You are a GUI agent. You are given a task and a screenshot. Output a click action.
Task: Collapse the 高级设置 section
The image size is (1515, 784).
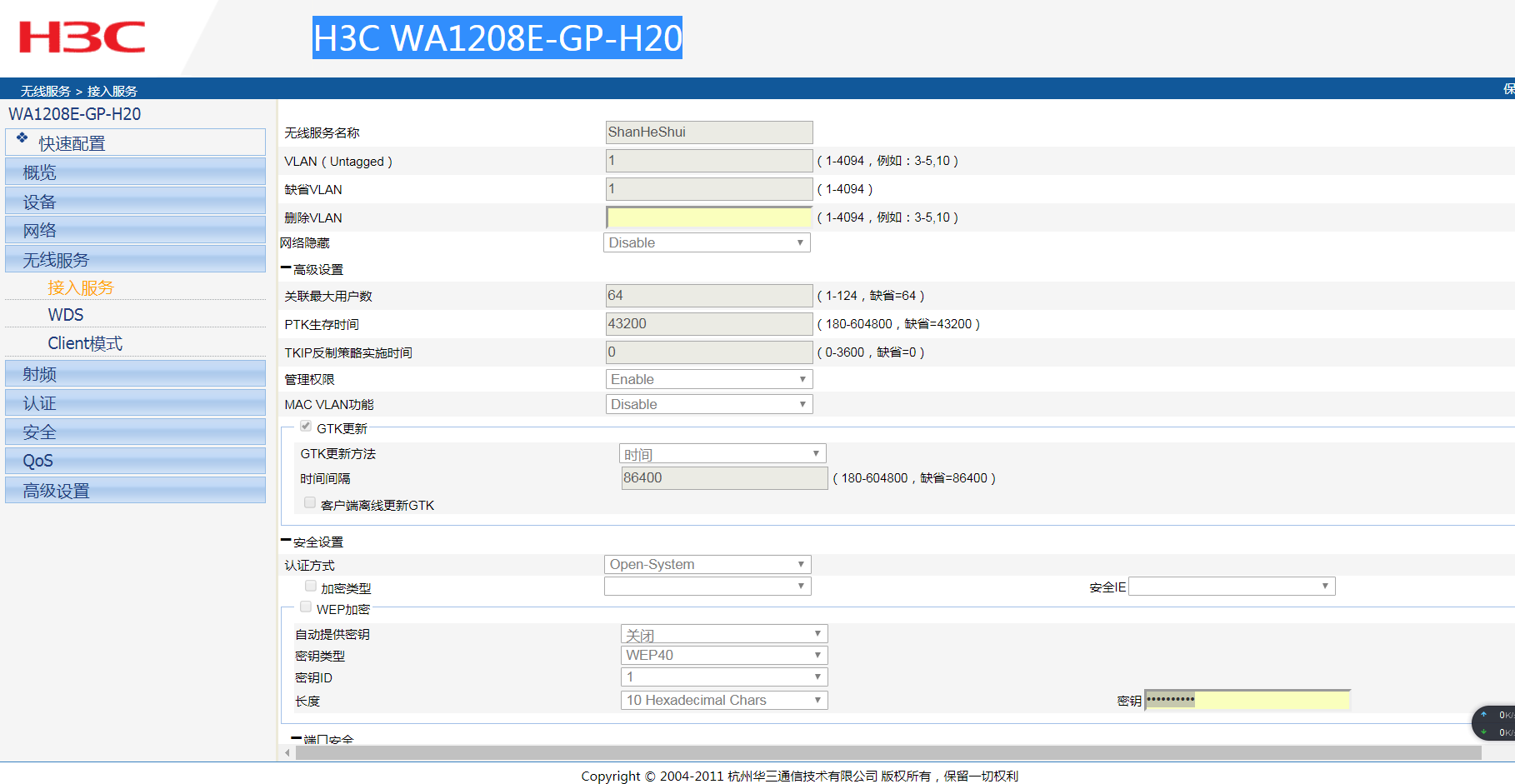286,268
